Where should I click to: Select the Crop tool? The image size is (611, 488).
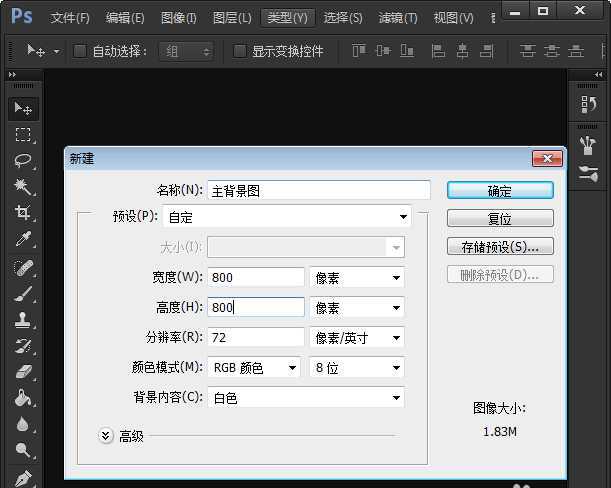pos(23,212)
